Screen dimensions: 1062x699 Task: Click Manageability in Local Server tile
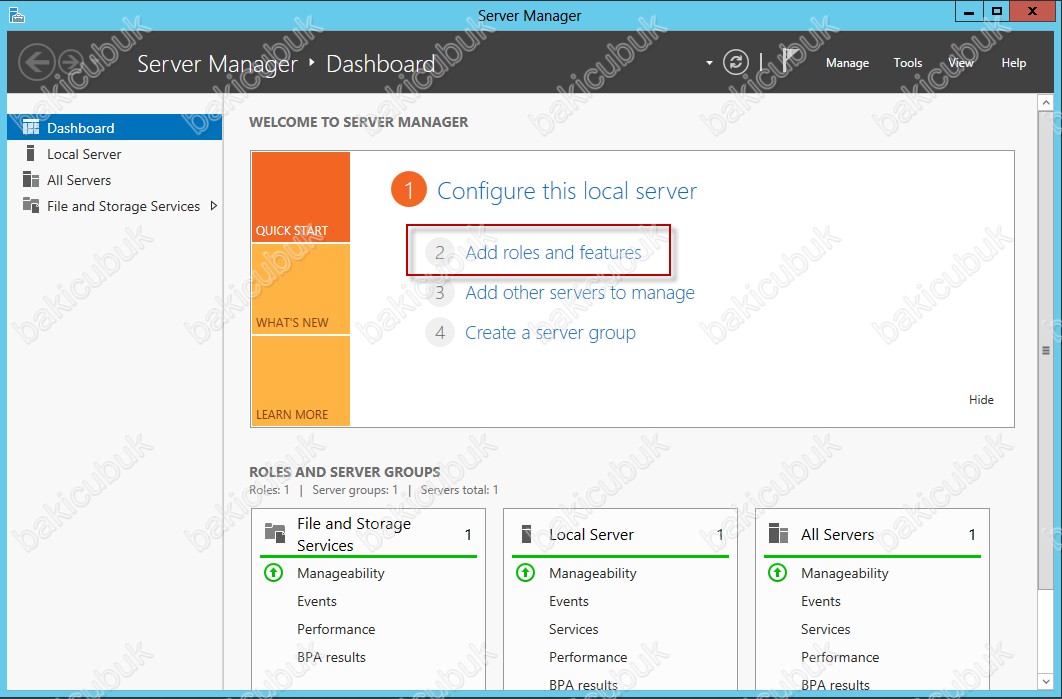point(593,573)
